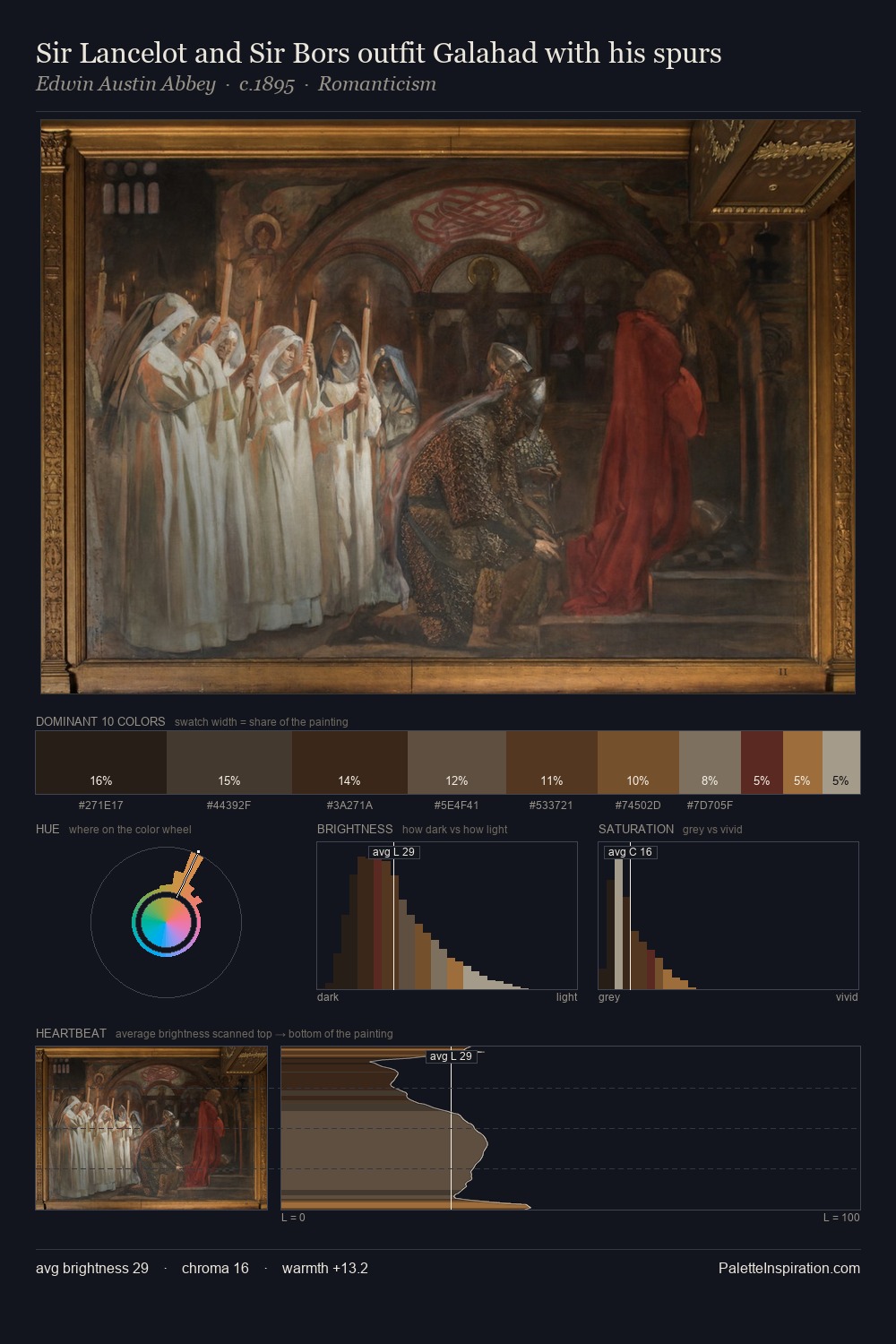Screen dimensions: 896x1344
Task: Select the 15% swatch #44392F
Action: pos(229,762)
